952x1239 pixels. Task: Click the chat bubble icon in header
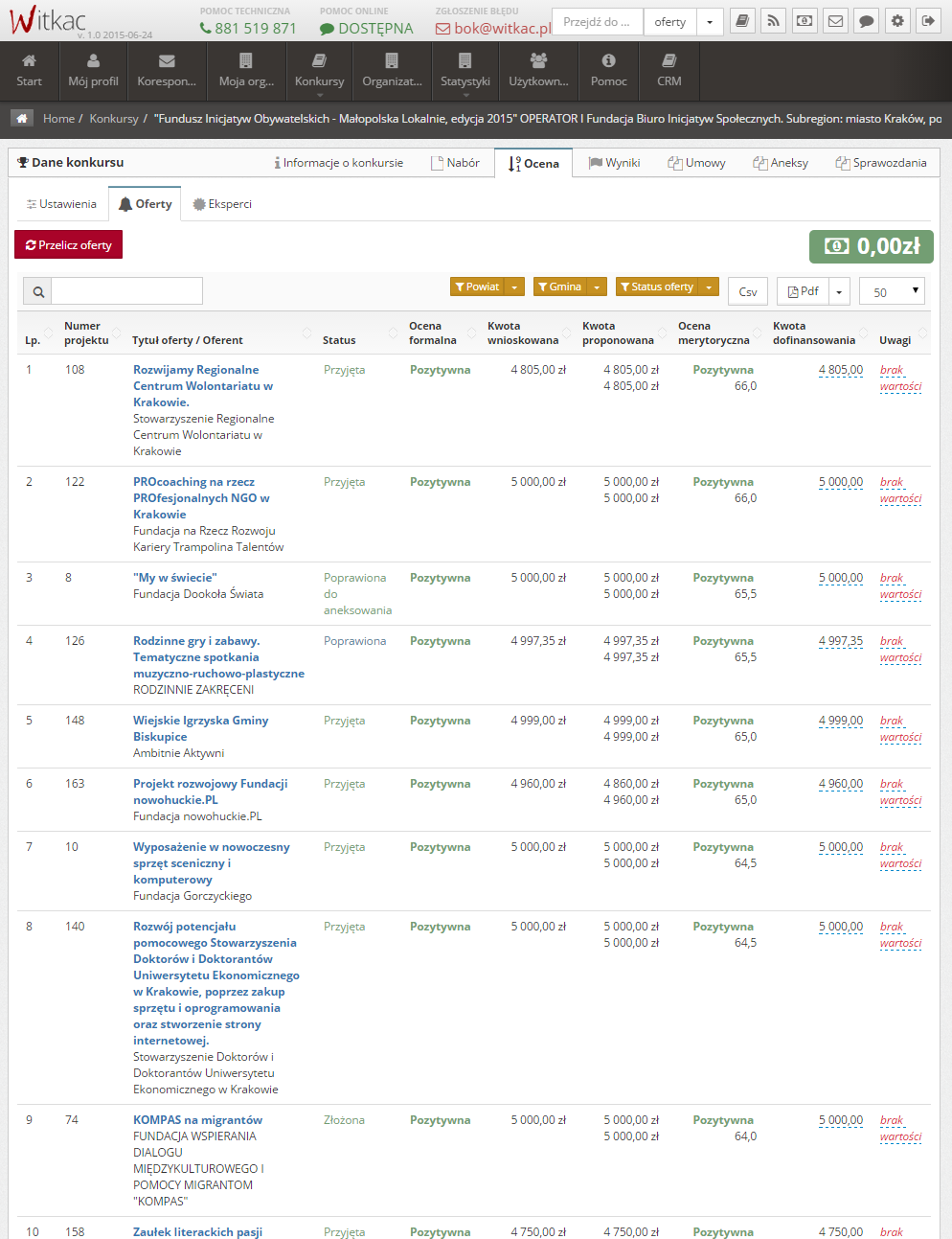pos(866,21)
